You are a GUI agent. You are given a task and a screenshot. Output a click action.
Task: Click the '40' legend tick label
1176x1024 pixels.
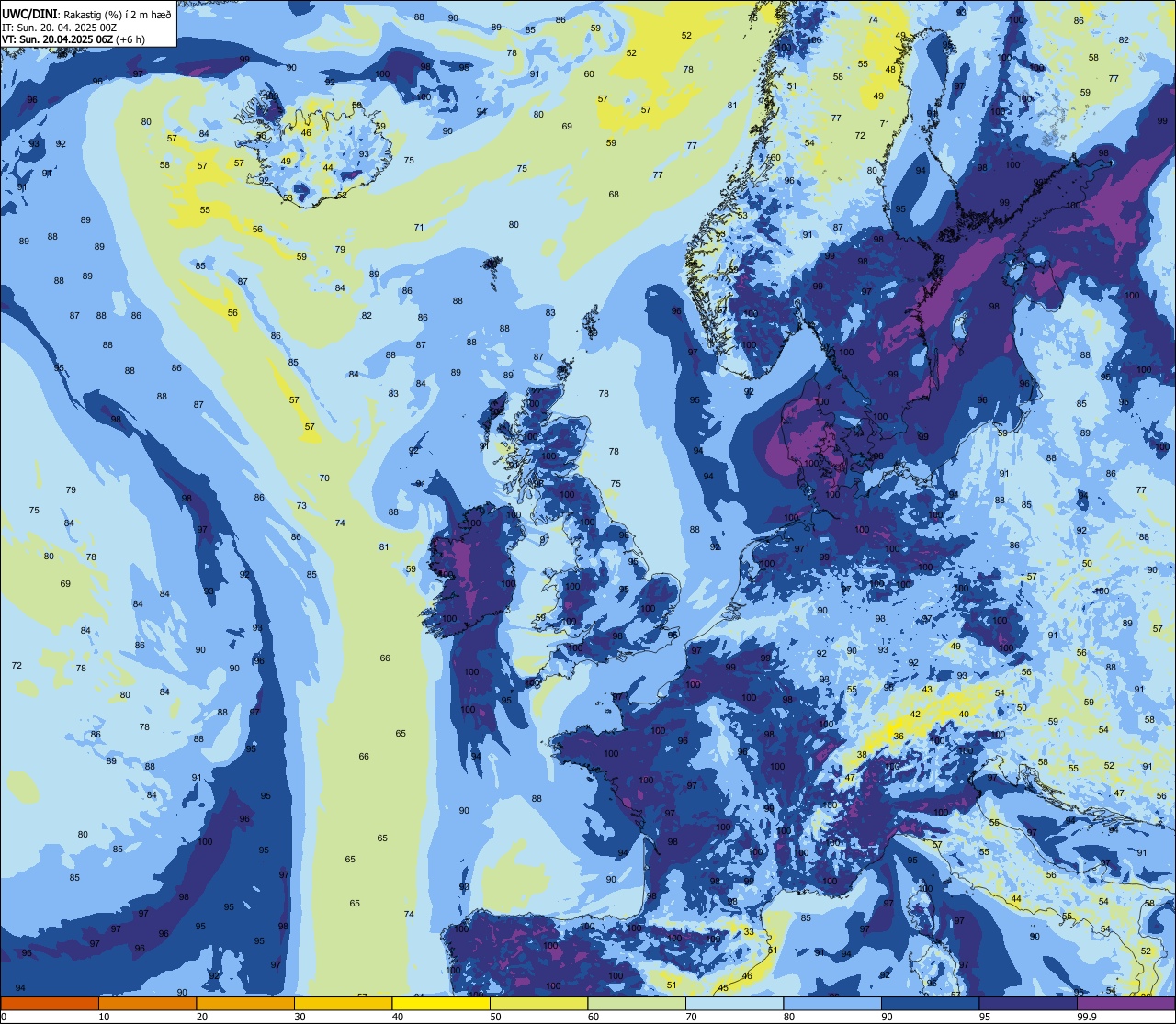[397, 1017]
